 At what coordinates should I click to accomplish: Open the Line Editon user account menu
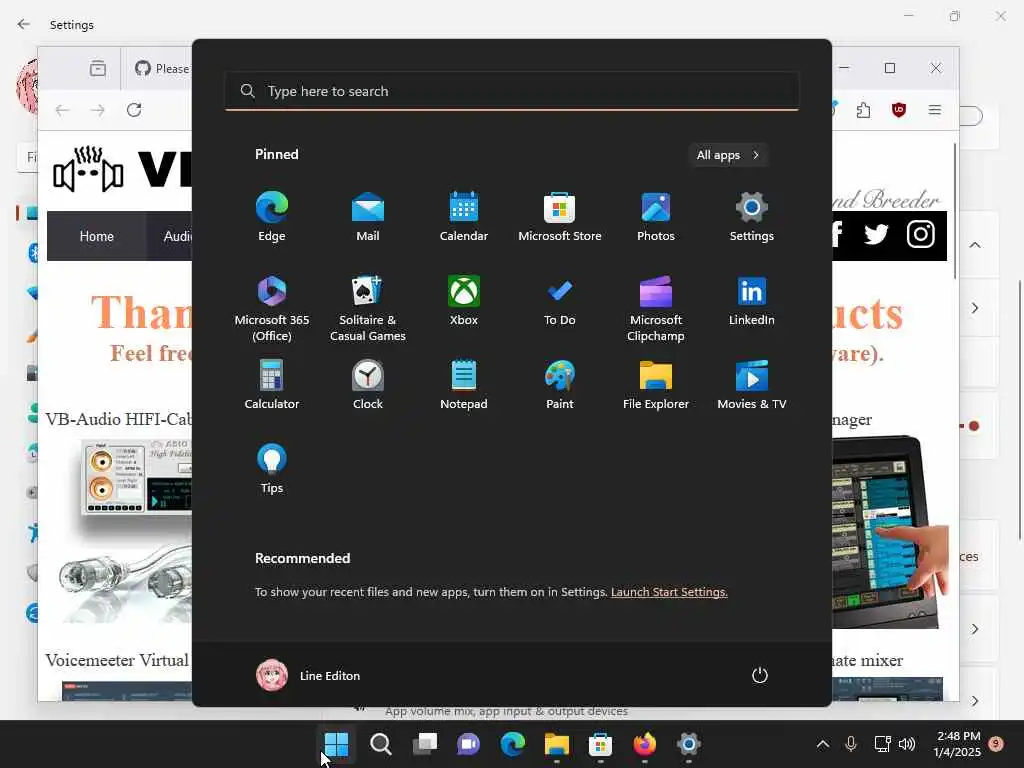[x=308, y=675]
